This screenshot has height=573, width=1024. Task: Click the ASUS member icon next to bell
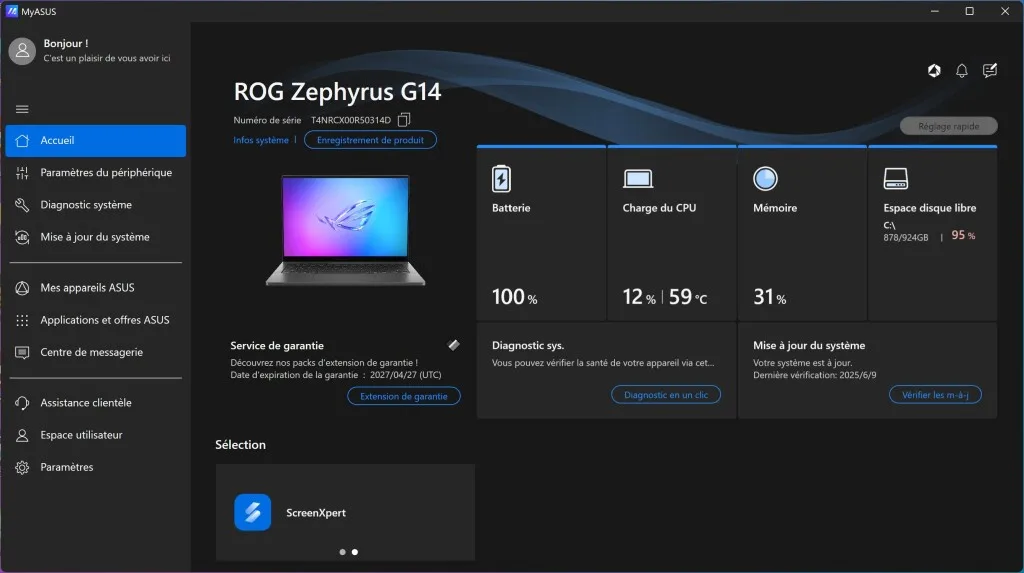click(934, 71)
